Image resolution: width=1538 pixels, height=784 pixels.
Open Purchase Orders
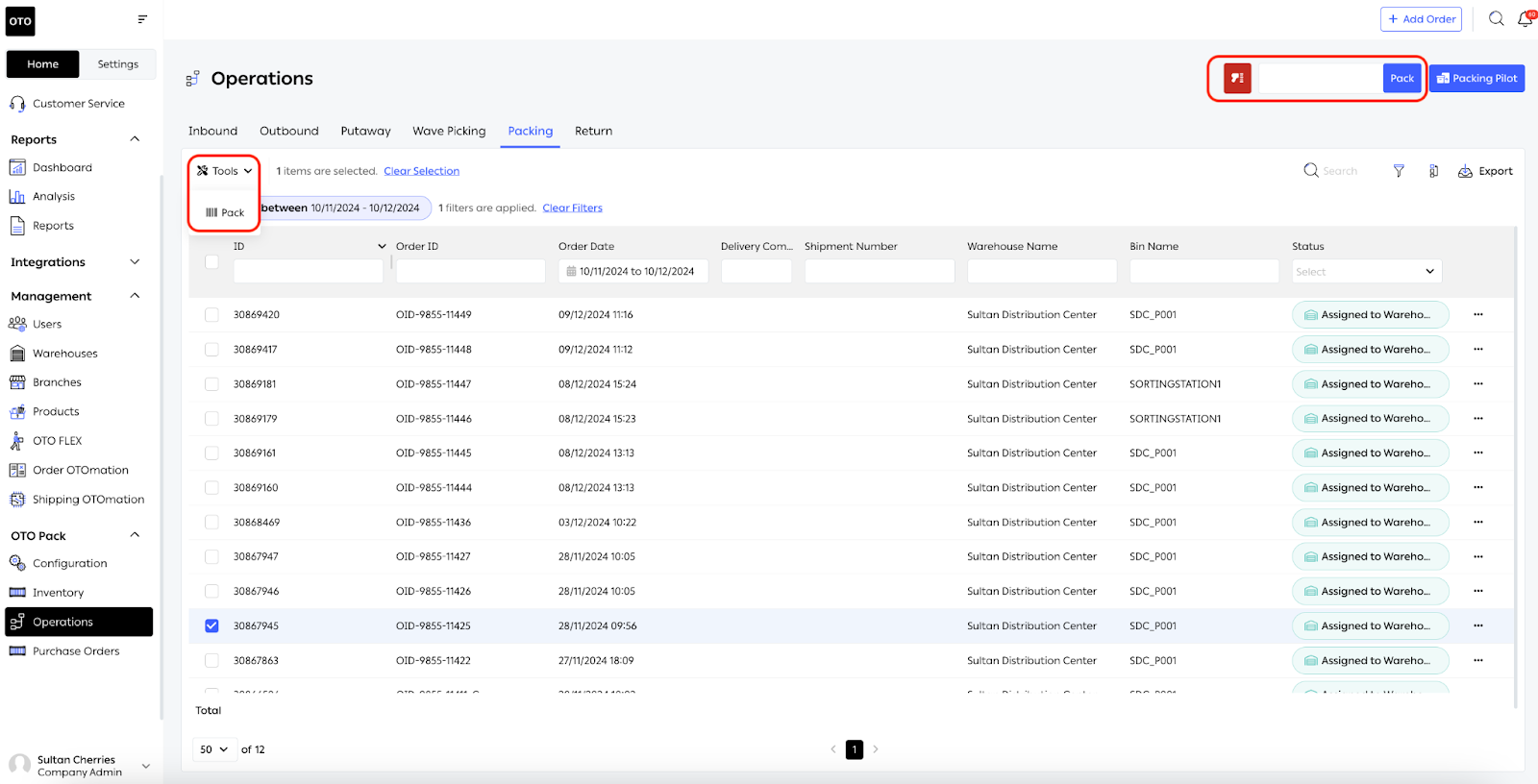64,651
